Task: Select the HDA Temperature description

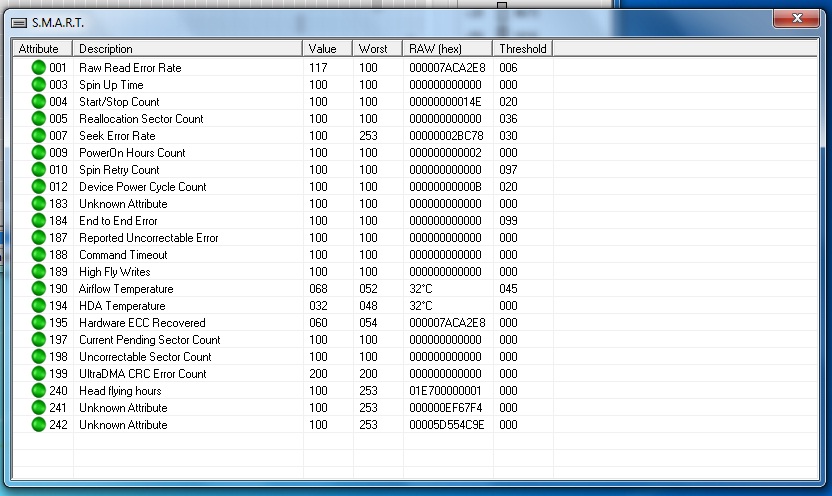Action: 122,306
